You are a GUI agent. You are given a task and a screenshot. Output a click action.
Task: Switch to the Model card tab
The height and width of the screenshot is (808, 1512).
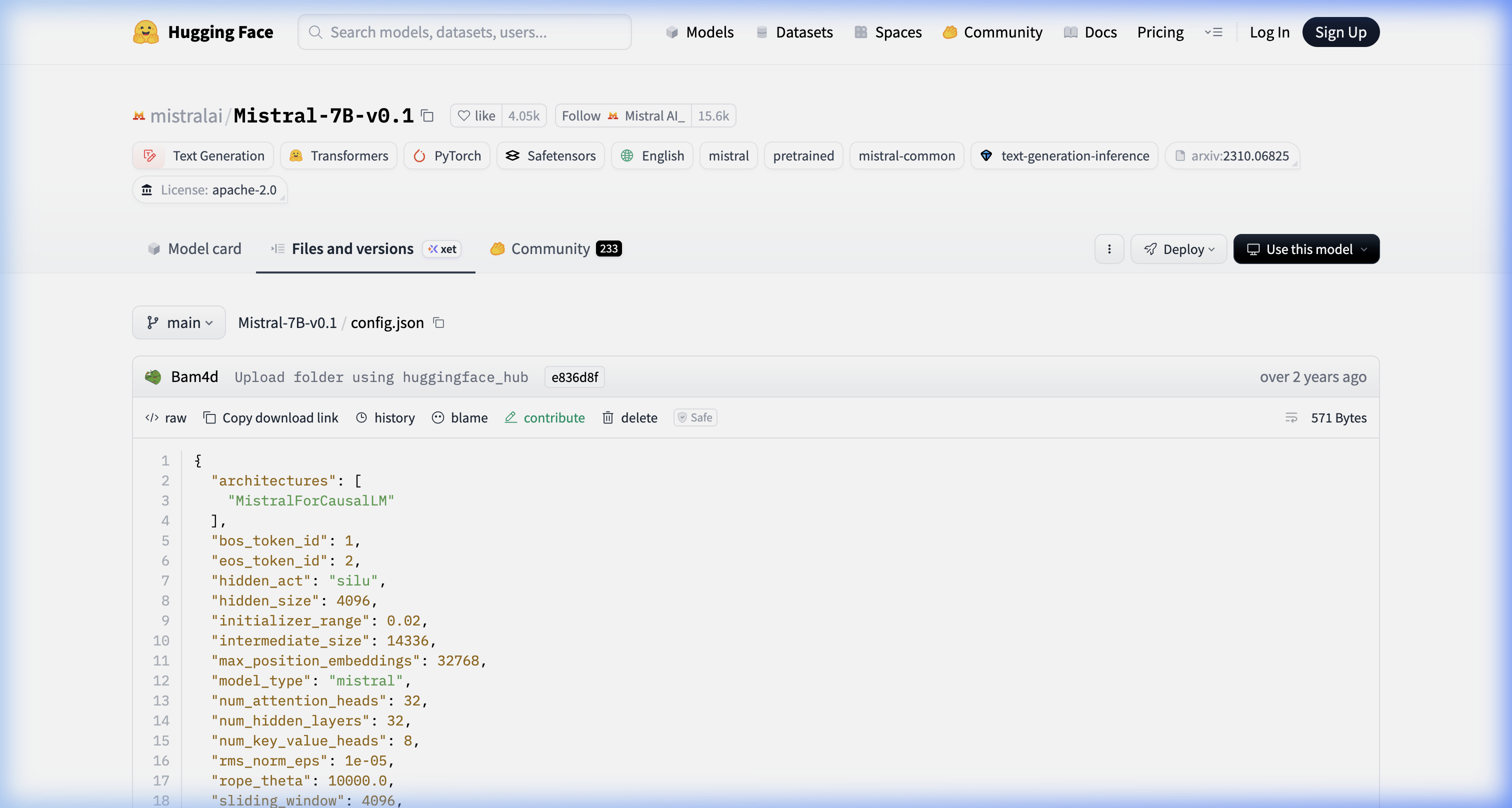[195, 249]
